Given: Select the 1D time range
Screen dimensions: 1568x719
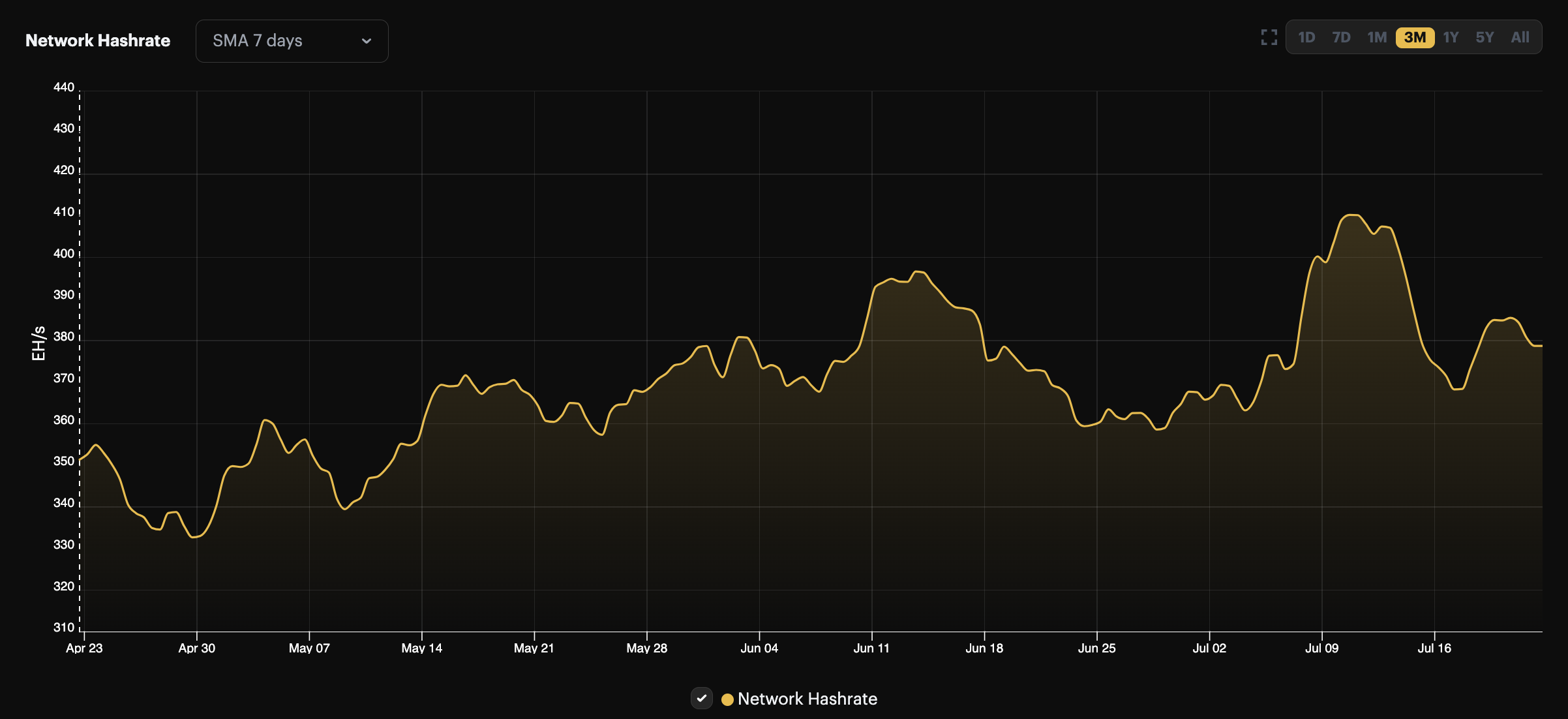Looking at the screenshot, I should (x=1308, y=37).
